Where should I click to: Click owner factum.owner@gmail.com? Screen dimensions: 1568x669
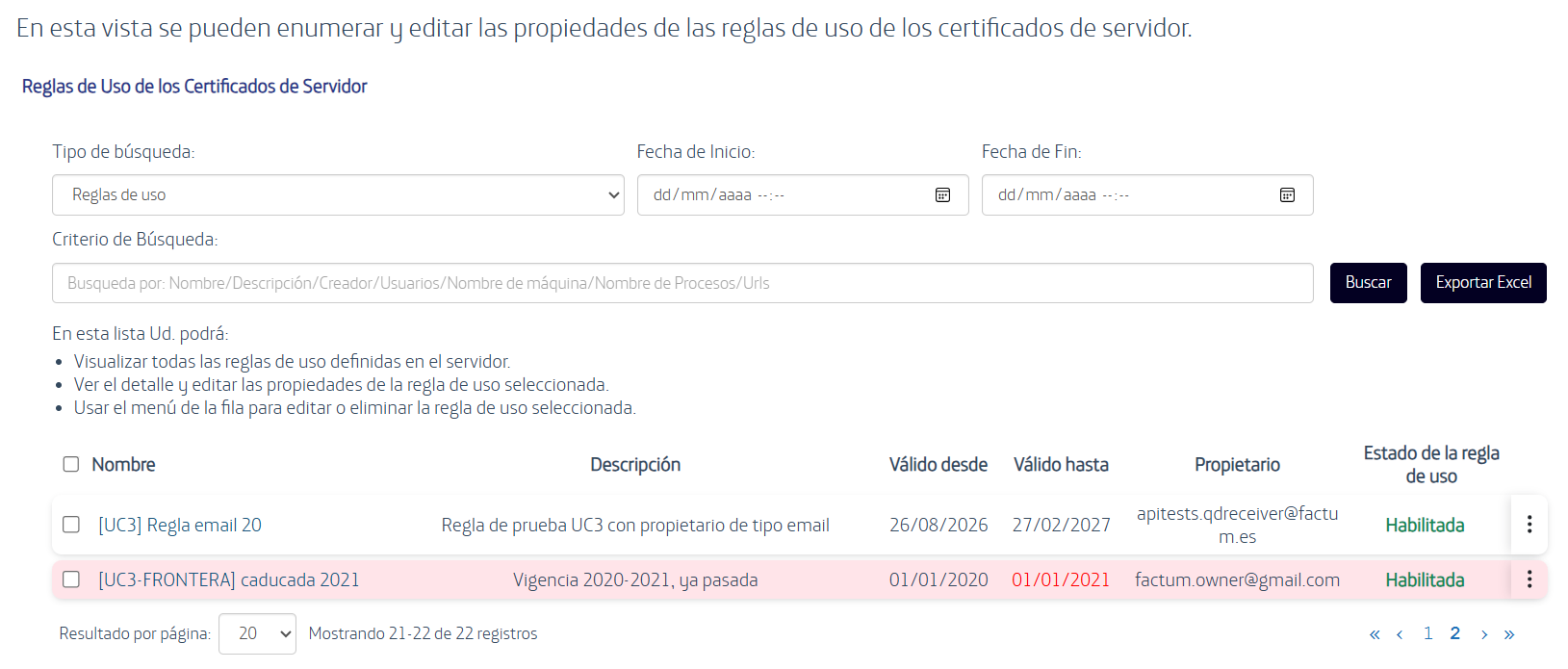pos(1237,579)
